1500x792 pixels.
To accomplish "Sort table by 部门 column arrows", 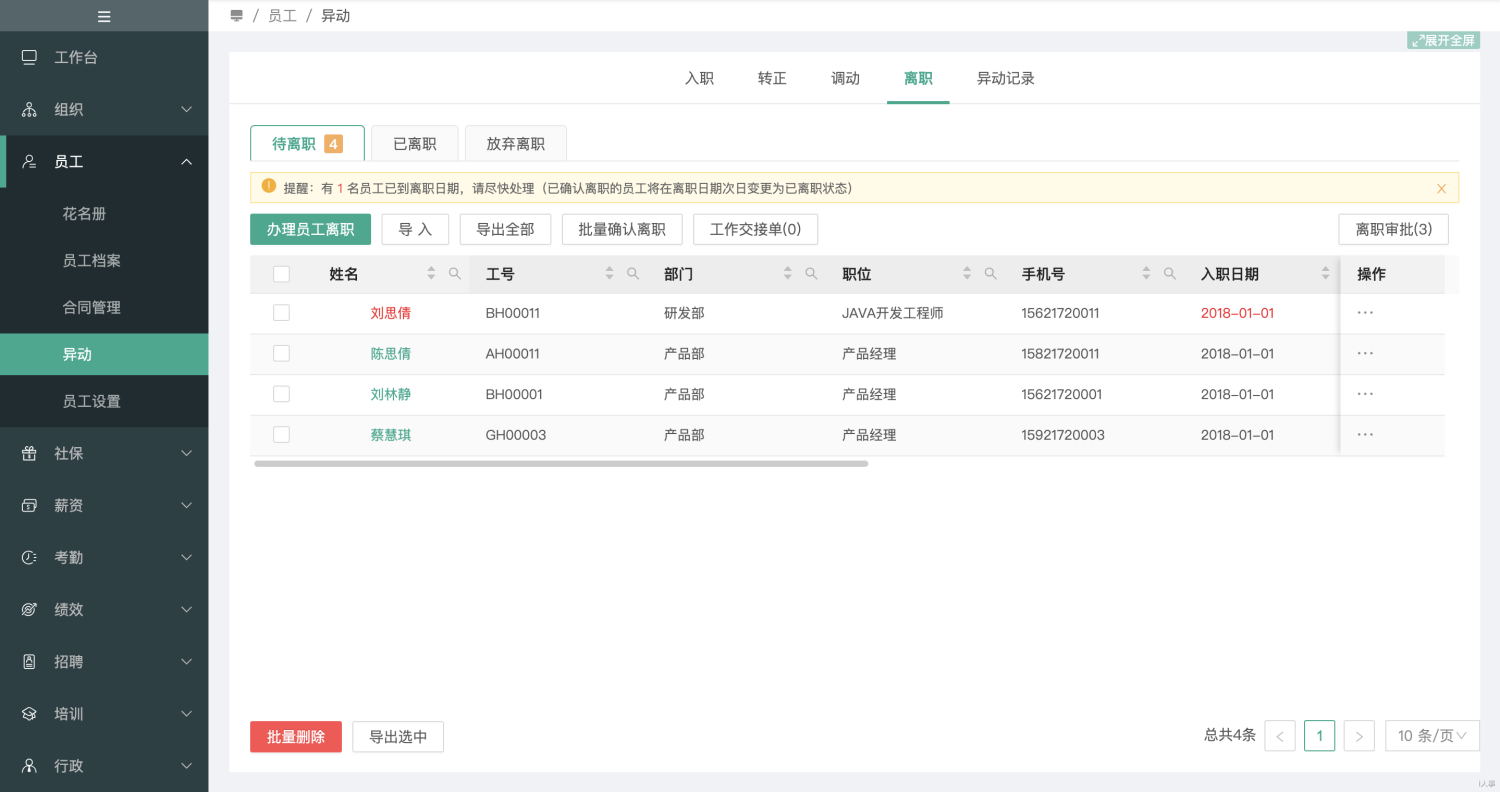I will point(788,273).
